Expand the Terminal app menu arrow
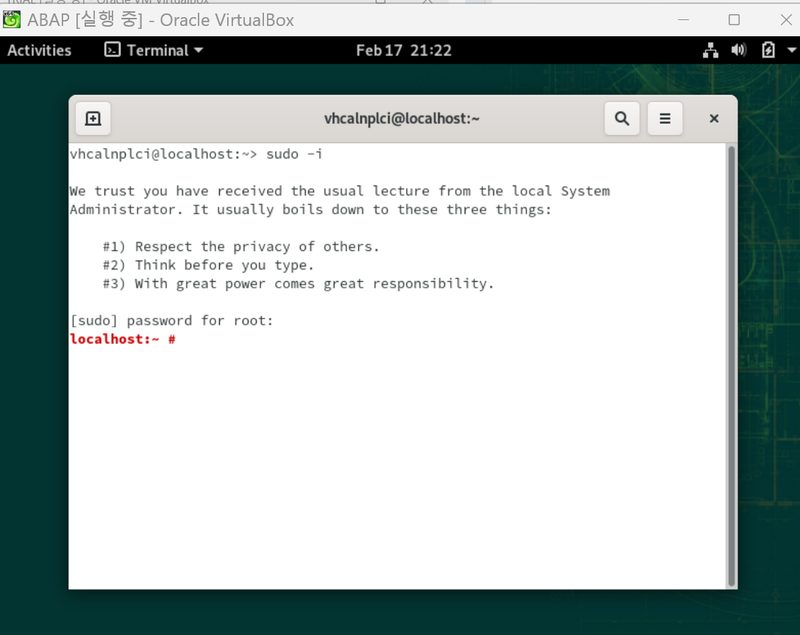This screenshot has height=635, width=800. click(198, 50)
